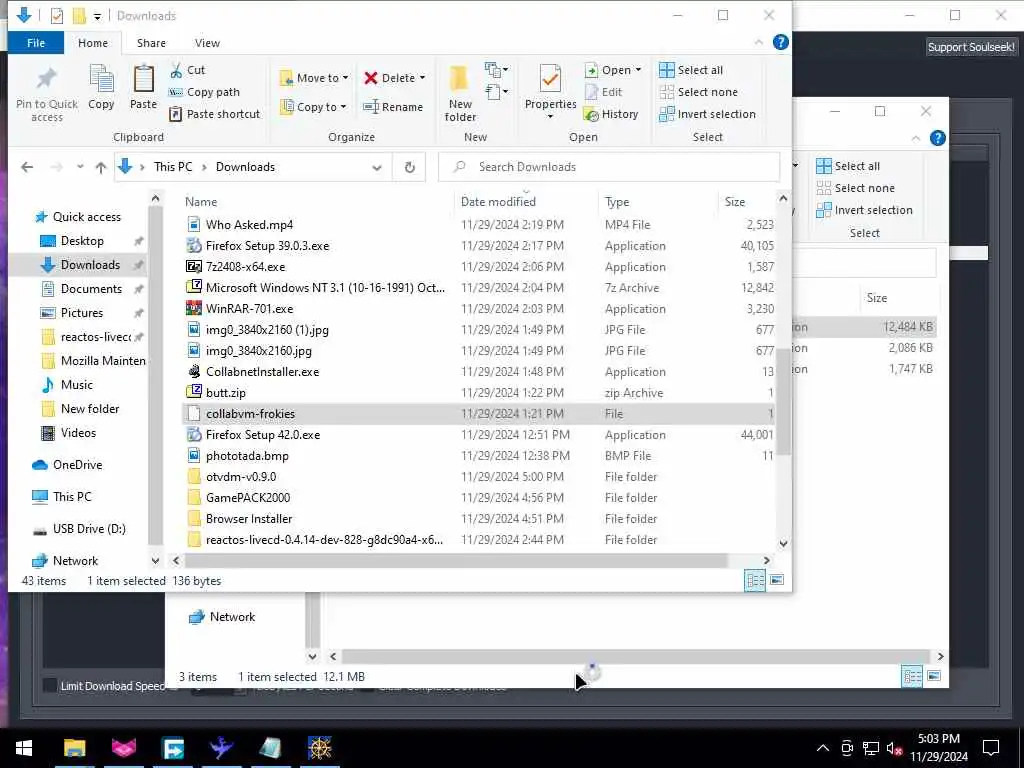This screenshot has width=1024, height=768.
Task: Click the Up one level arrow
Action: pos(101,167)
